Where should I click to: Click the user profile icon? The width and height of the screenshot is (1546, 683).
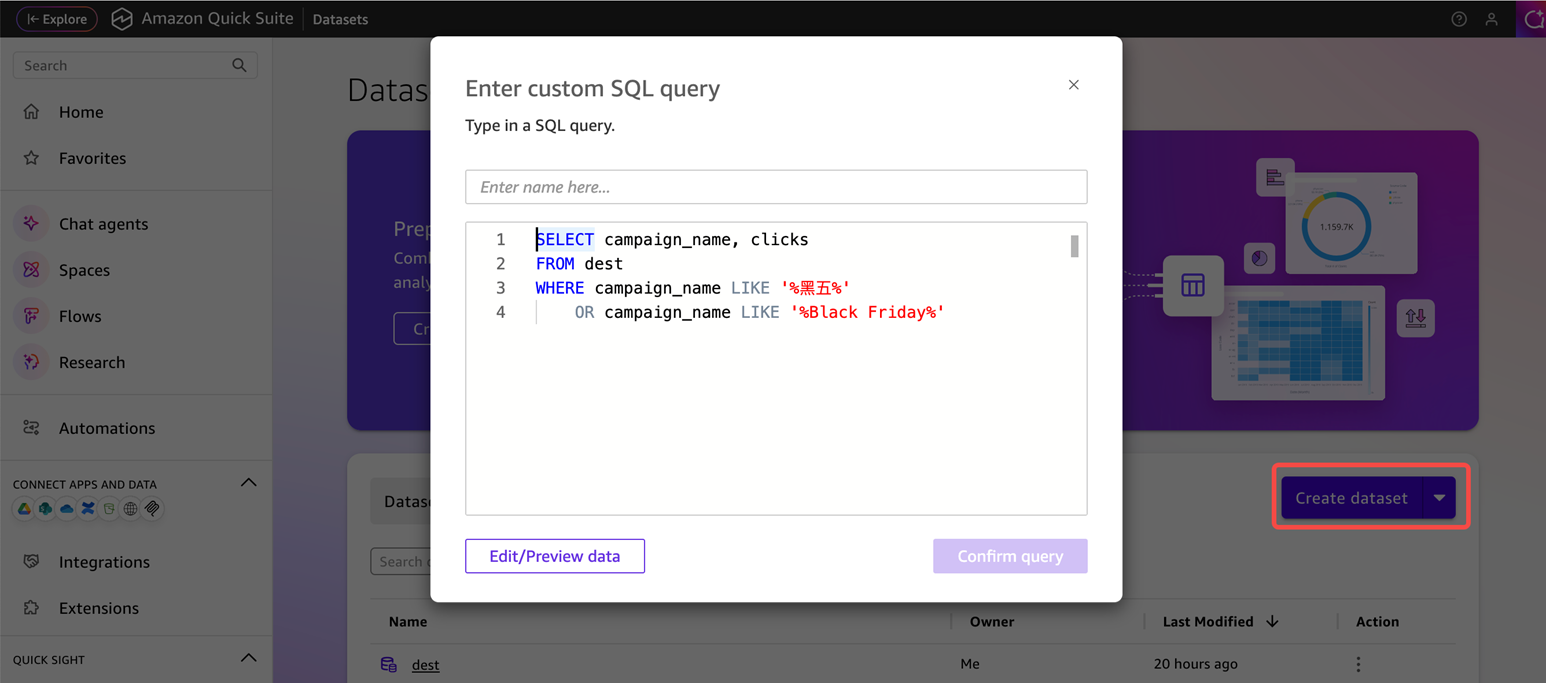pyautogui.click(x=1491, y=19)
